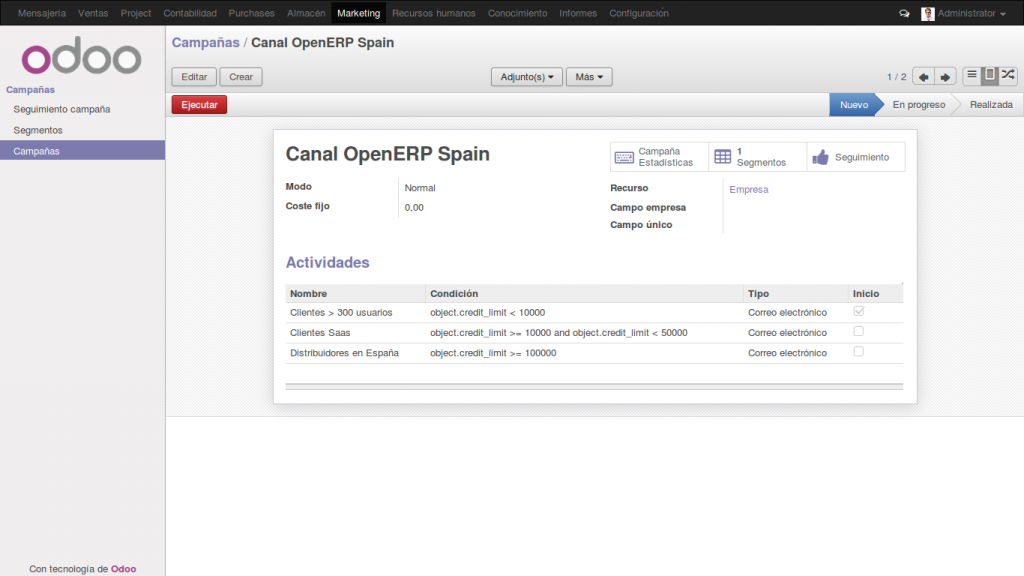Go to previous record with arrow icon
The image size is (1024, 576).
[x=926, y=76]
